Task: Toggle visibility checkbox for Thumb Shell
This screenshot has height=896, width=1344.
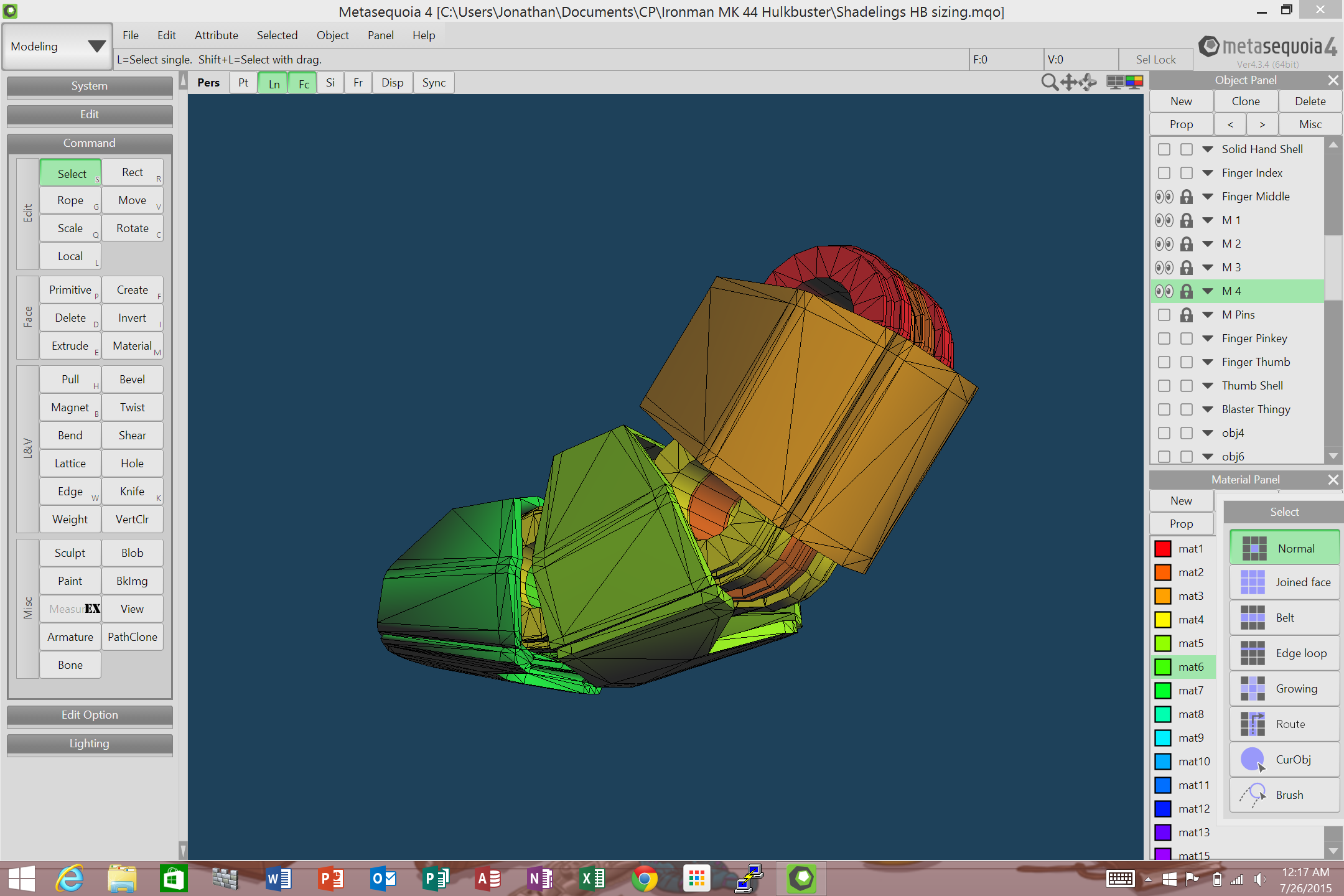Action: pos(1164,386)
